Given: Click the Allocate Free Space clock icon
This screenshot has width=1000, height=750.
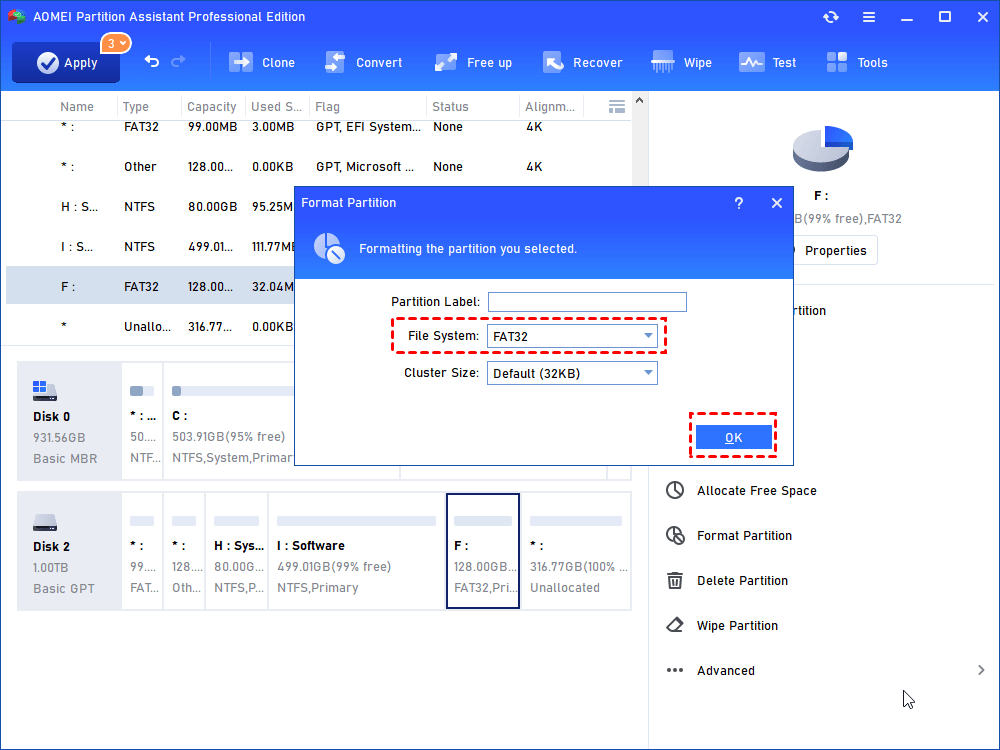Looking at the screenshot, I should tap(675, 490).
